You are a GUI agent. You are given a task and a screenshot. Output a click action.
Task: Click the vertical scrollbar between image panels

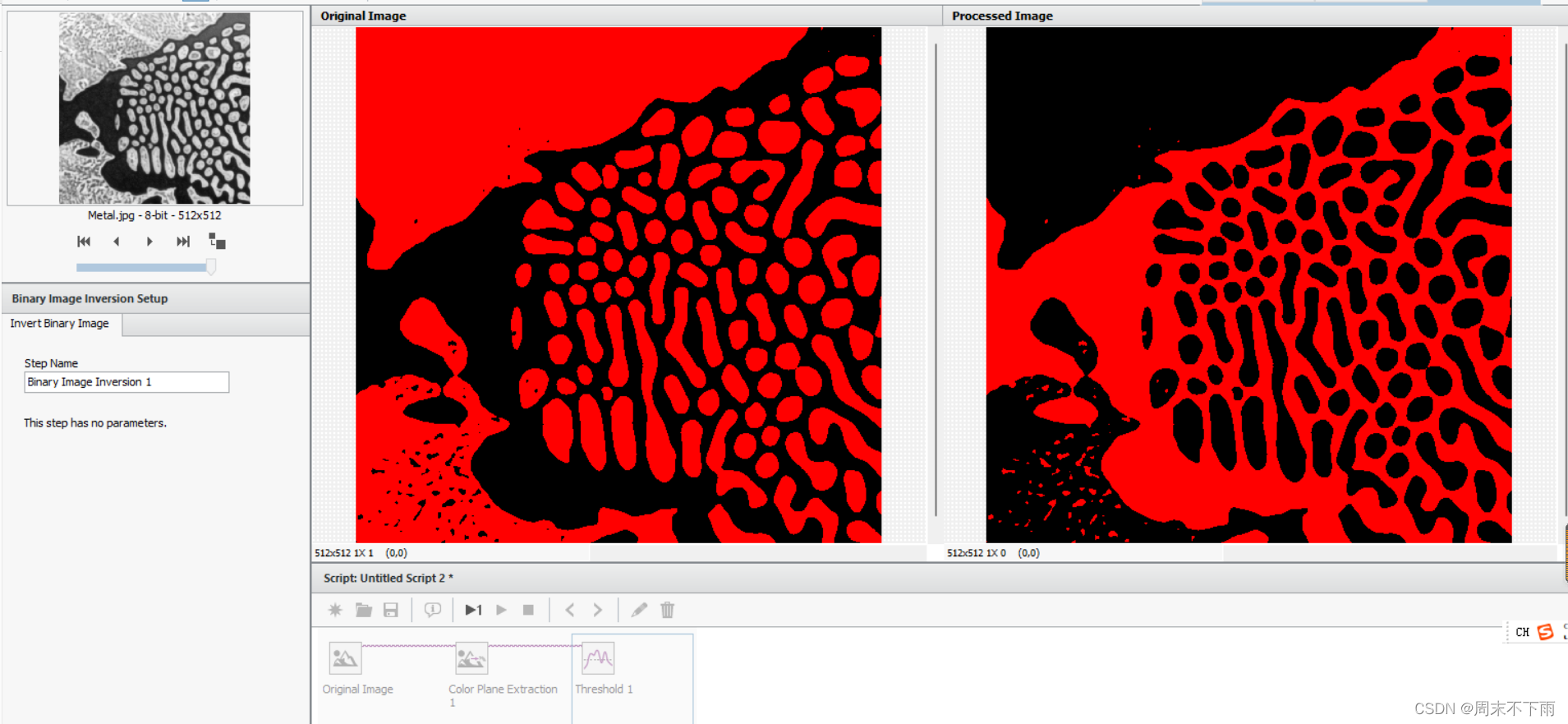tap(936, 279)
